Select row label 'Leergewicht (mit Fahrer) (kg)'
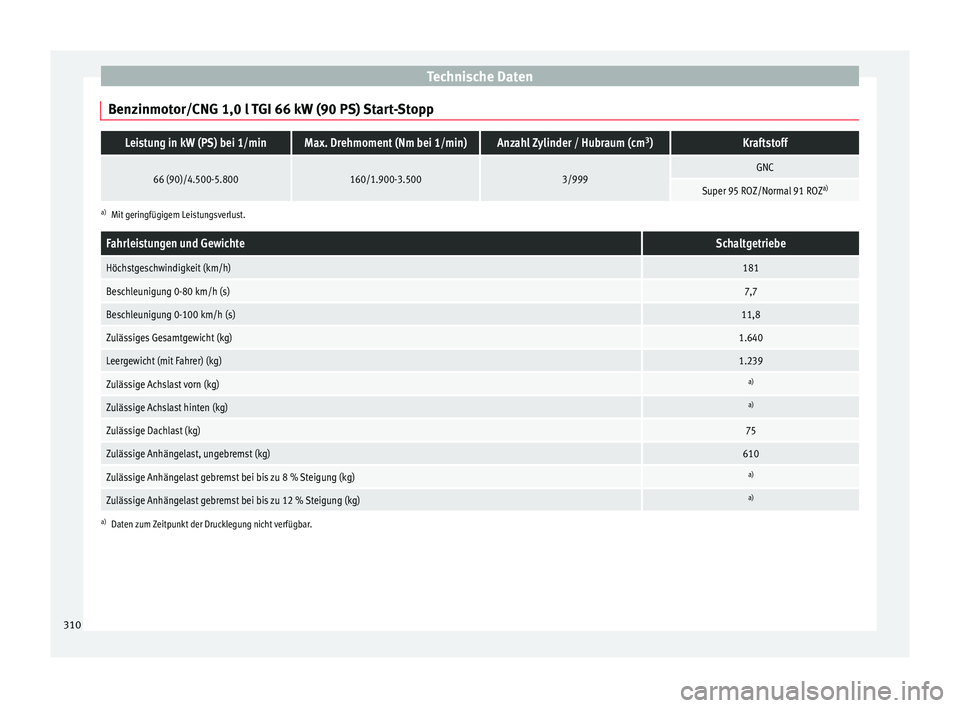This screenshot has height=708, width=960. pyautogui.click(x=163, y=361)
